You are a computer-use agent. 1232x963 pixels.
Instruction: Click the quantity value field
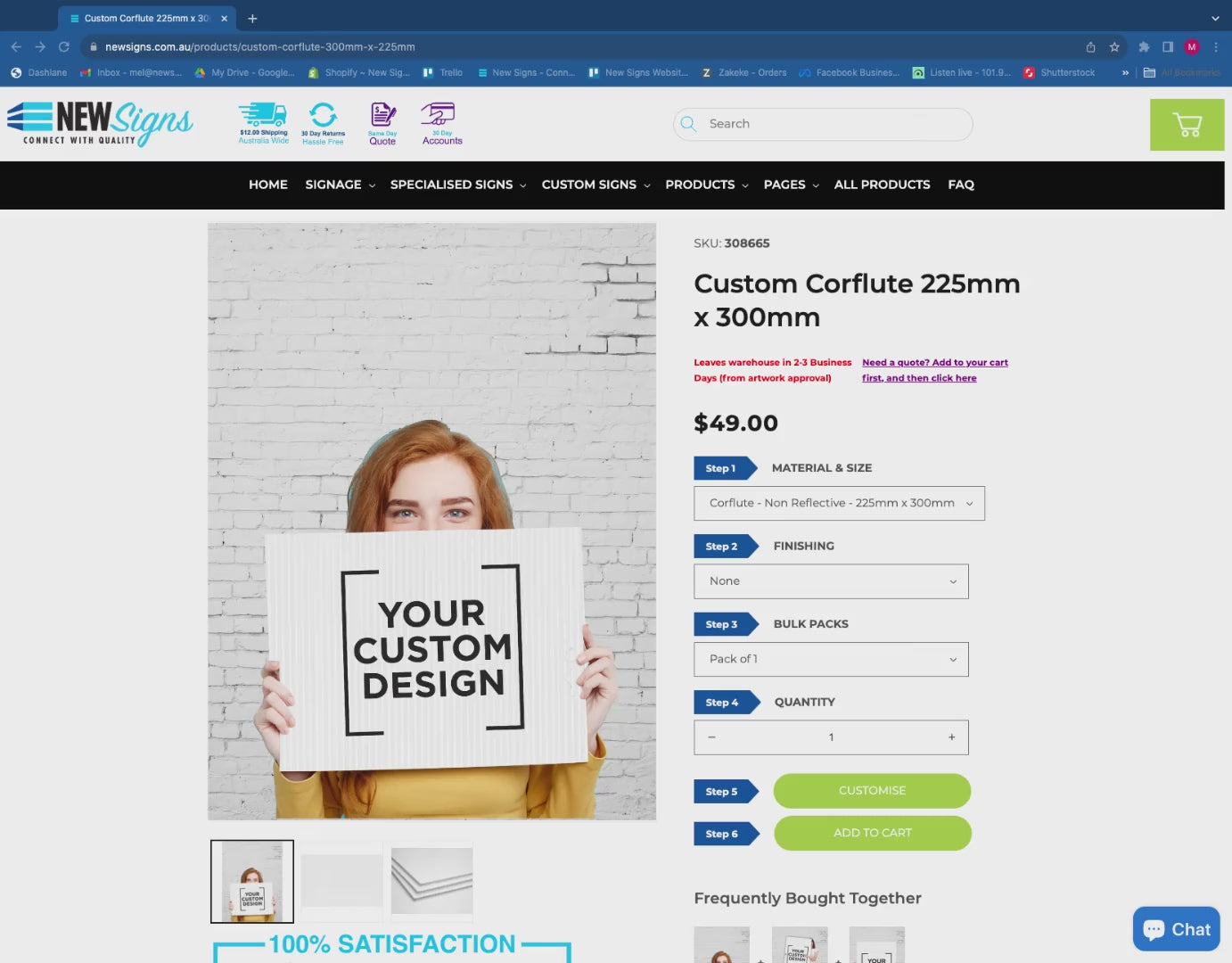[831, 737]
